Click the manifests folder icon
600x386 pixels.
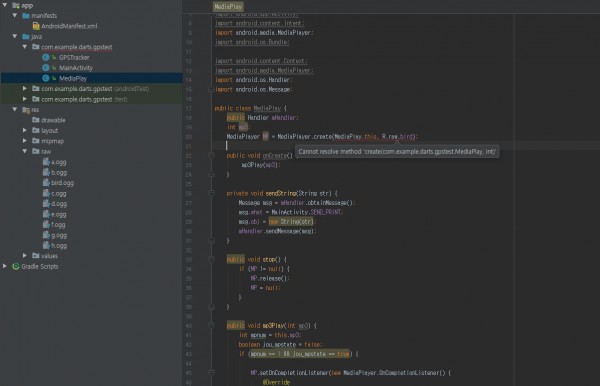click(x=26, y=16)
